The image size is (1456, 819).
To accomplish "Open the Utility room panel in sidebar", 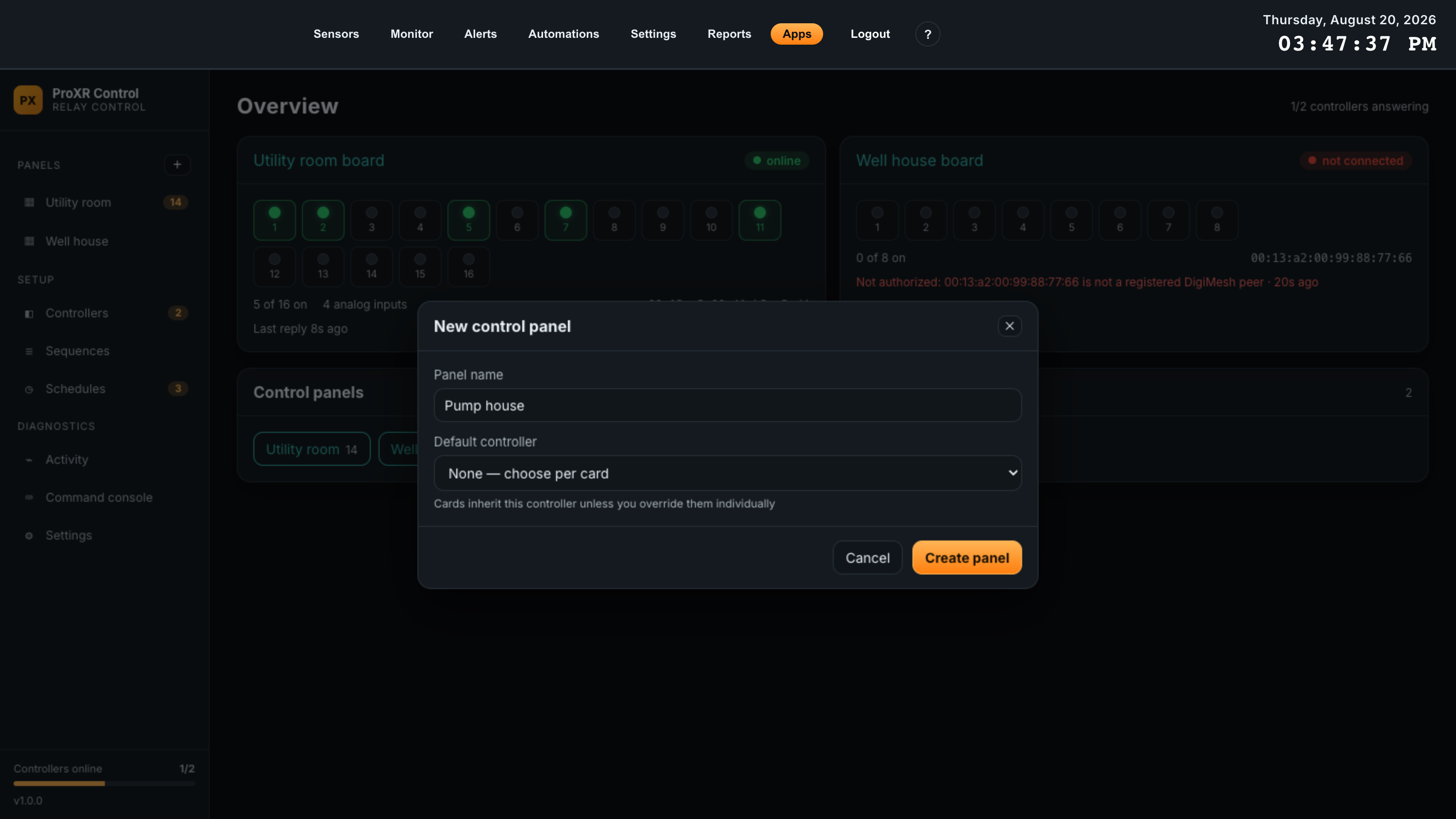I will coord(104,202).
